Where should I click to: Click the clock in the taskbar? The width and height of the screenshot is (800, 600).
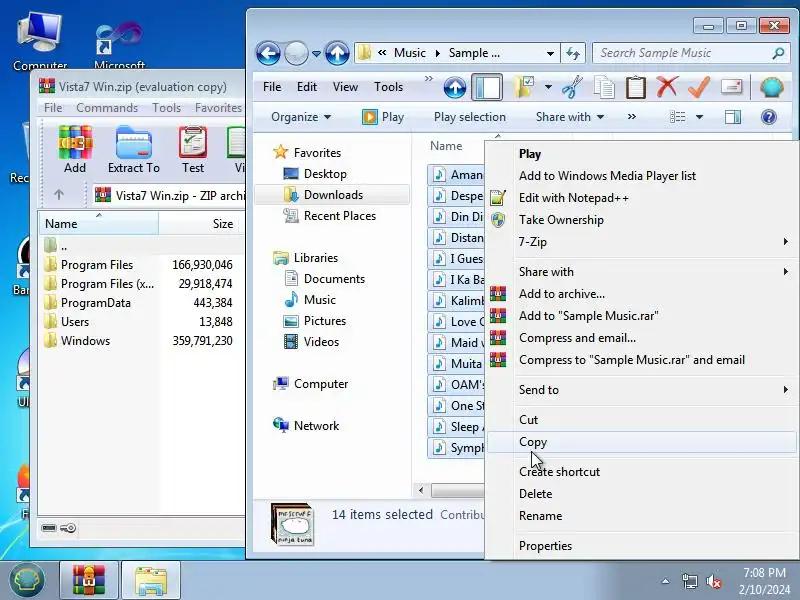coord(764,581)
